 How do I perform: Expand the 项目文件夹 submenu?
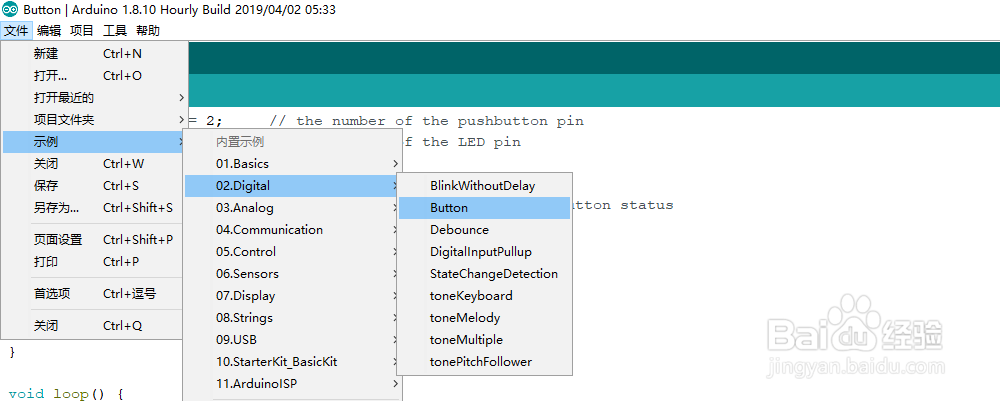(95, 120)
